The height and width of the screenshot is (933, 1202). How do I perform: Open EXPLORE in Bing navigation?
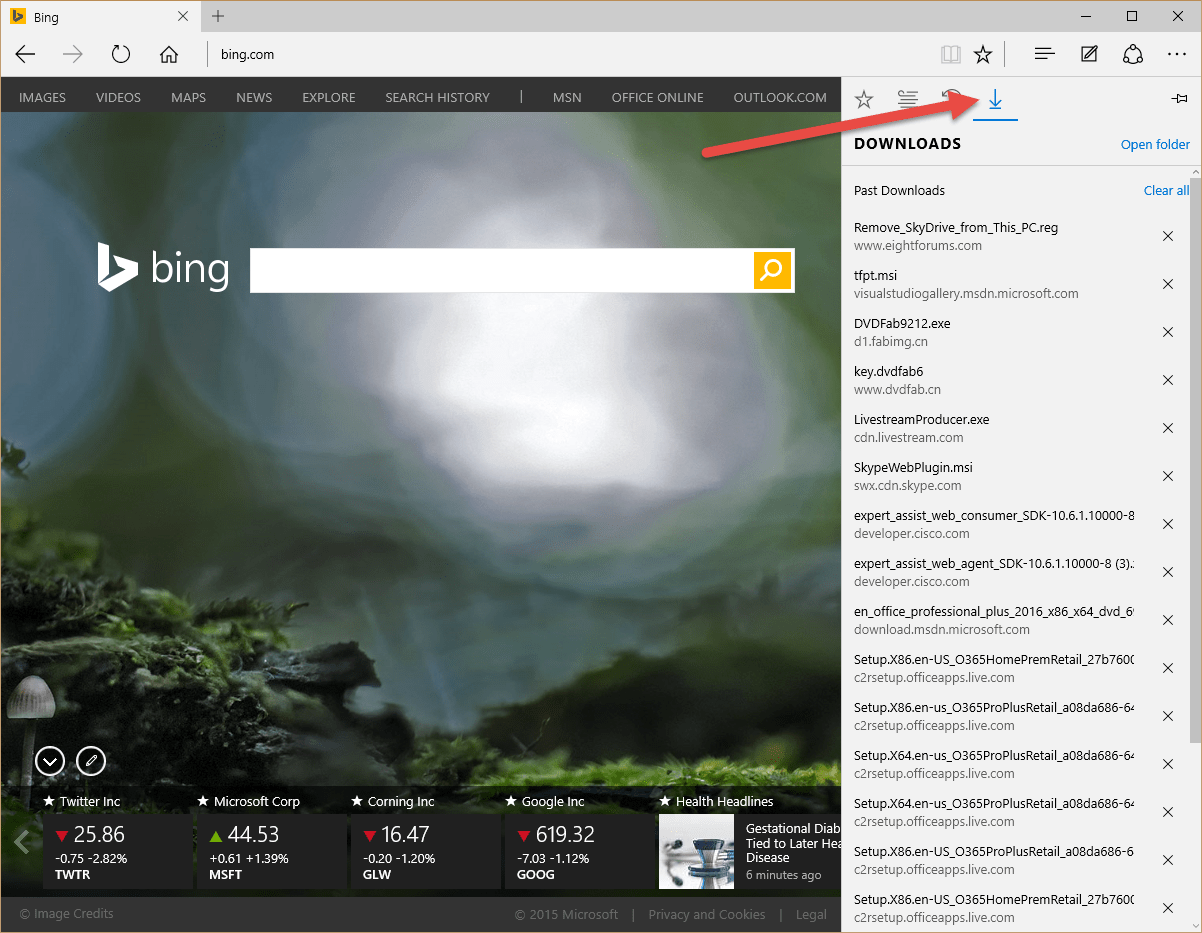point(329,97)
